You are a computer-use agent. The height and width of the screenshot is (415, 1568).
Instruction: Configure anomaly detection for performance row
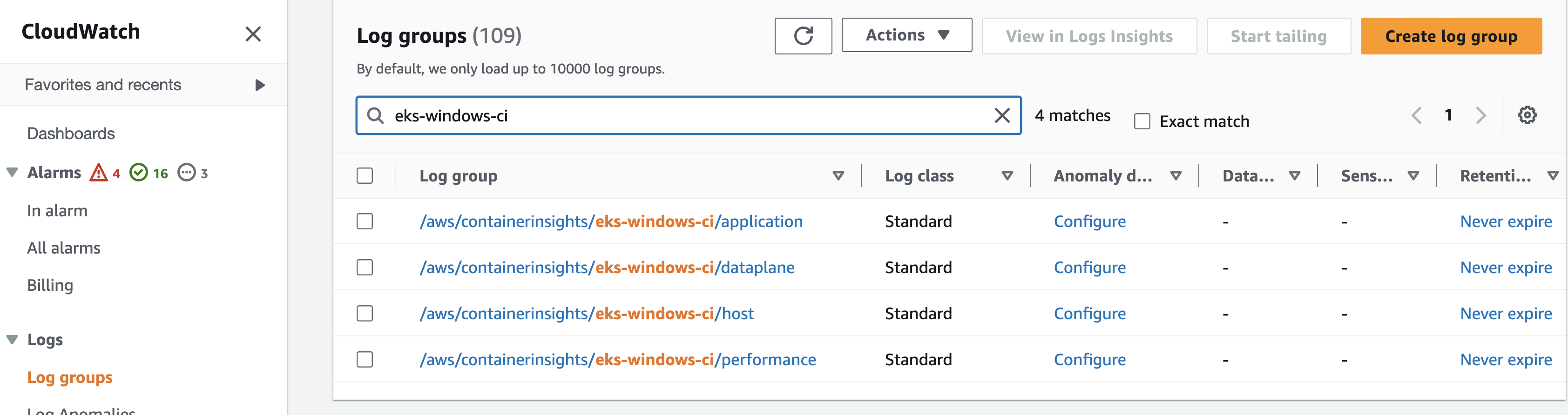click(x=1089, y=360)
